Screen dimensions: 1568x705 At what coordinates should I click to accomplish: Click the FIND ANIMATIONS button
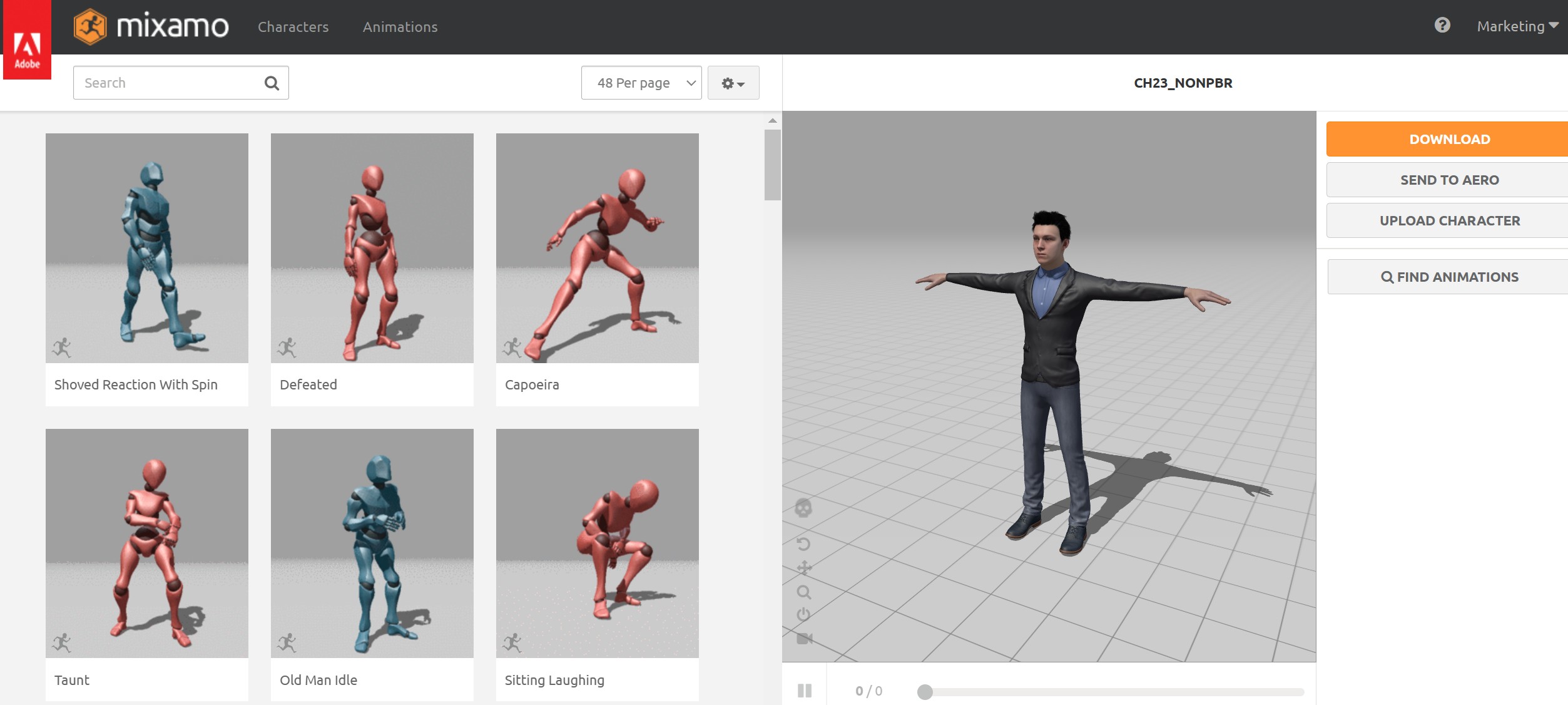[1448, 277]
